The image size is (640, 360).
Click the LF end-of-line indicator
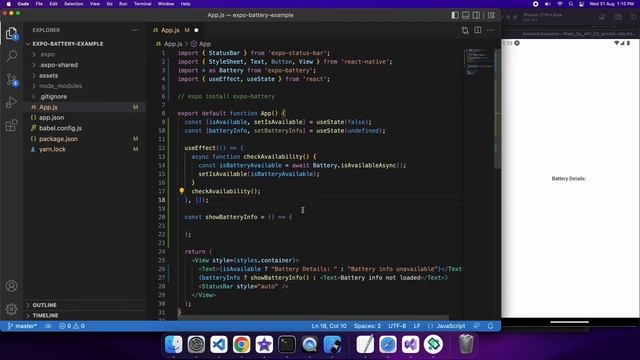pos(417,326)
